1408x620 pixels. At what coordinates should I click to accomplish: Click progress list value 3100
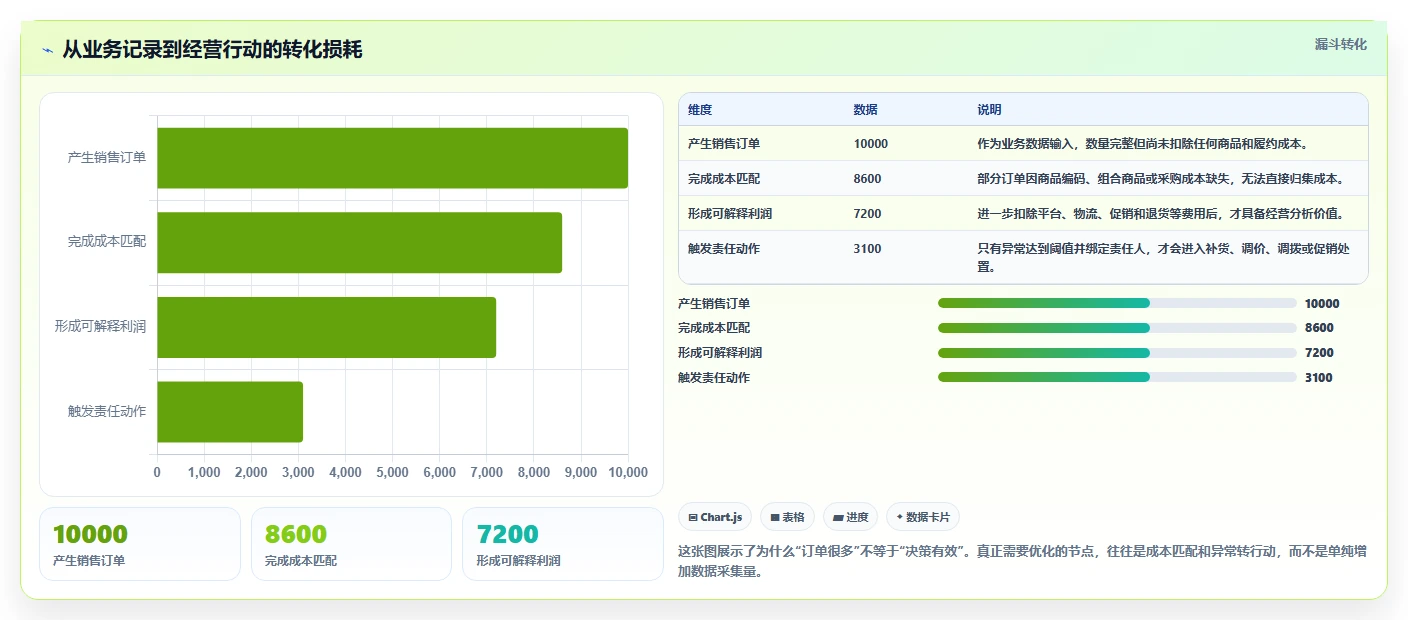(x=1319, y=378)
